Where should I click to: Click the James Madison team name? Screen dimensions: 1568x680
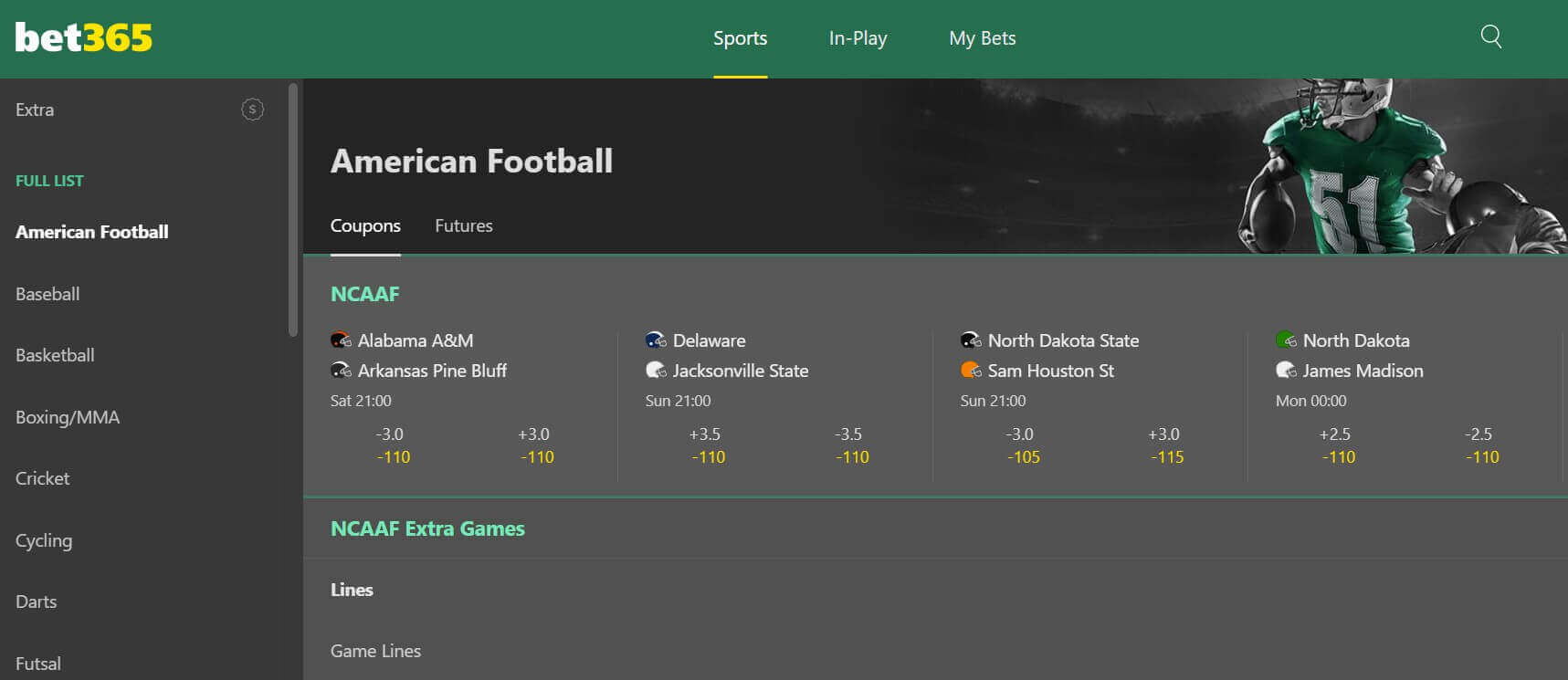click(1363, 371)
